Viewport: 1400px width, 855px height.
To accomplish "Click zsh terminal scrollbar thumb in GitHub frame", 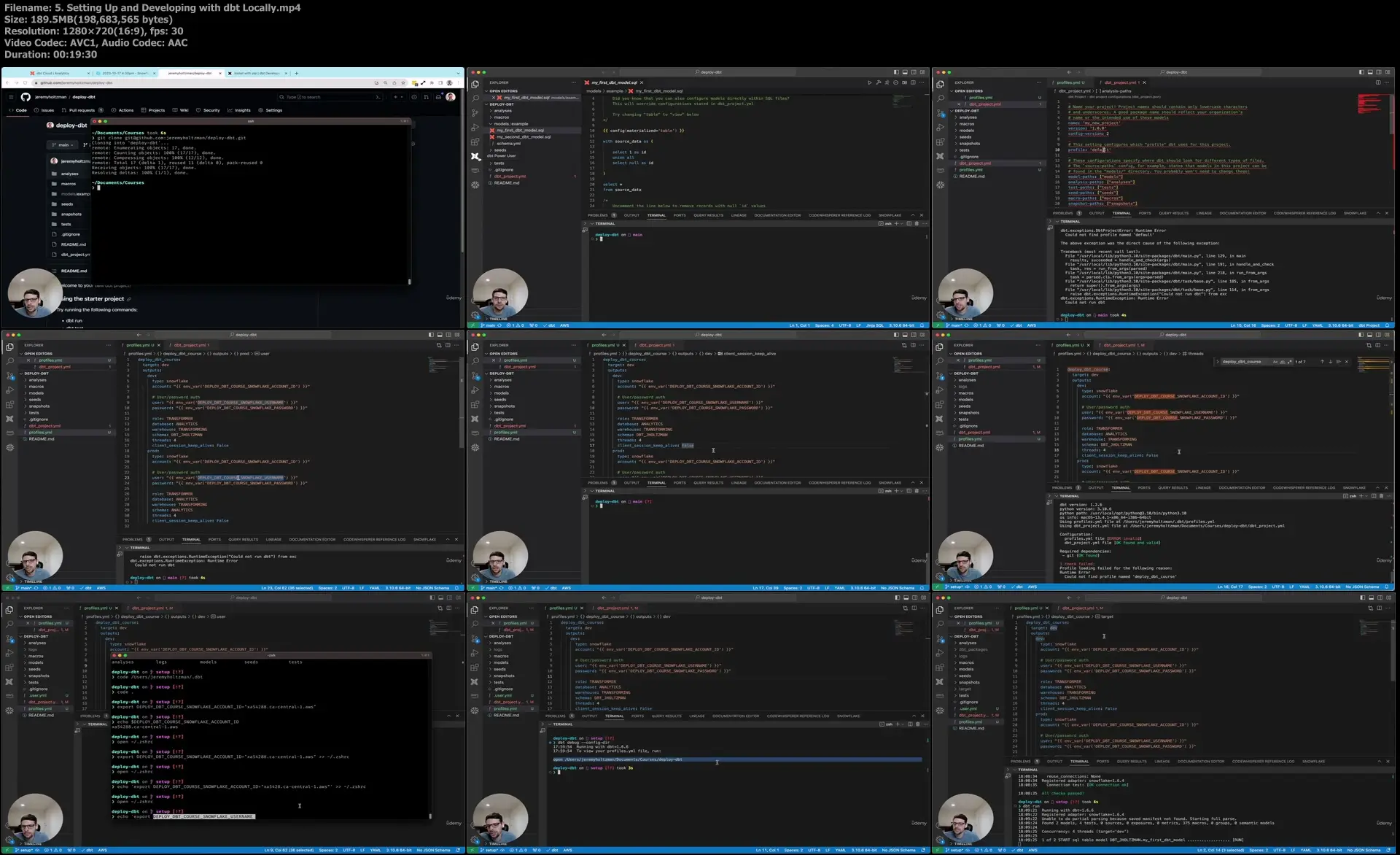I will click(410, 282).
